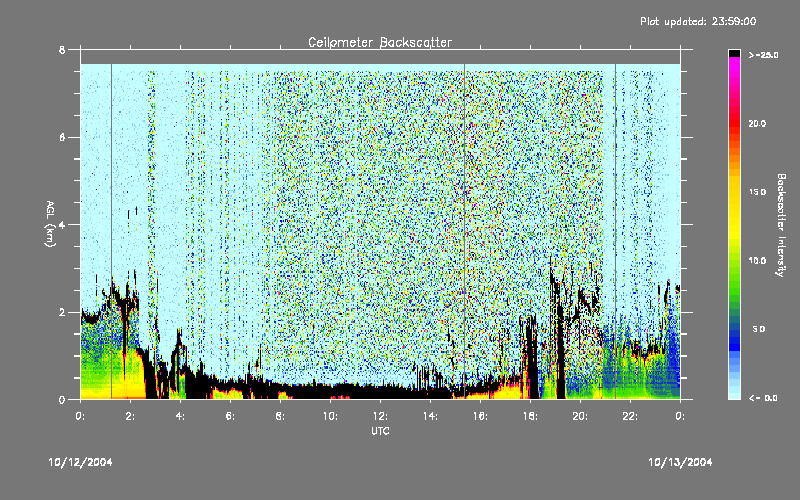Click the x-axis tick label 10:

[x=330, y=416]
